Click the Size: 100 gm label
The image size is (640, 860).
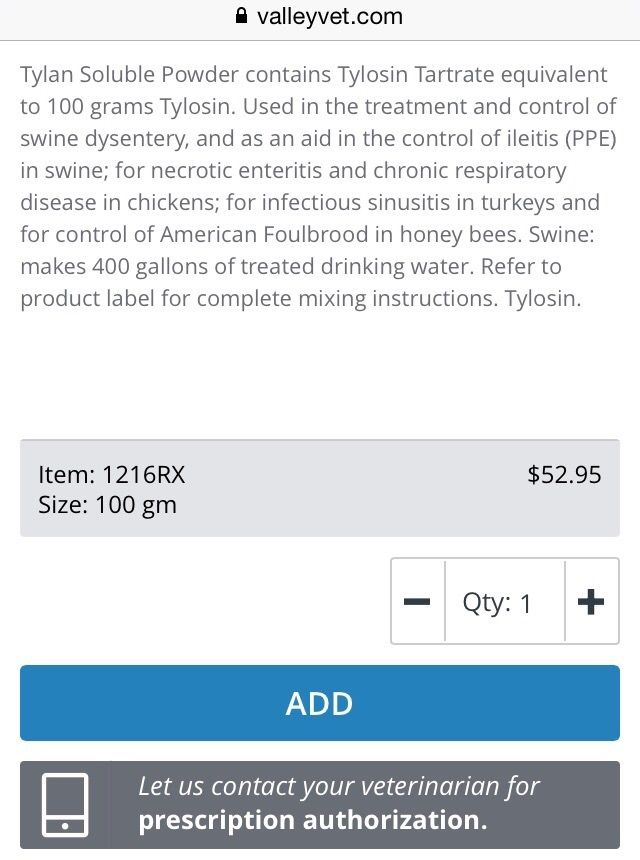[x=107, y=505]
